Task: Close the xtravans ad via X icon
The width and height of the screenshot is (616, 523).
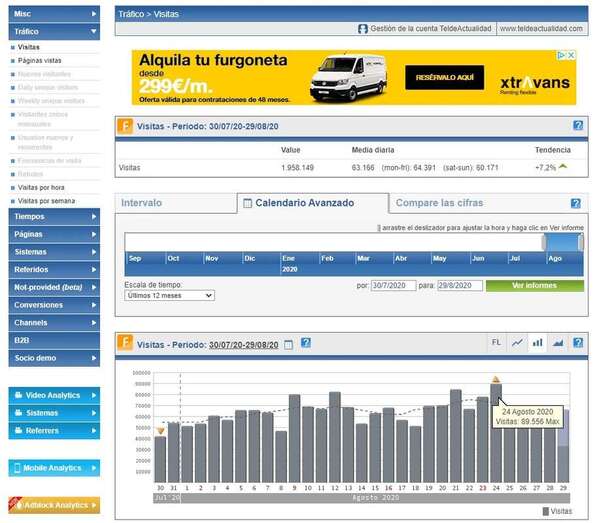Action: tap(571, 56)
